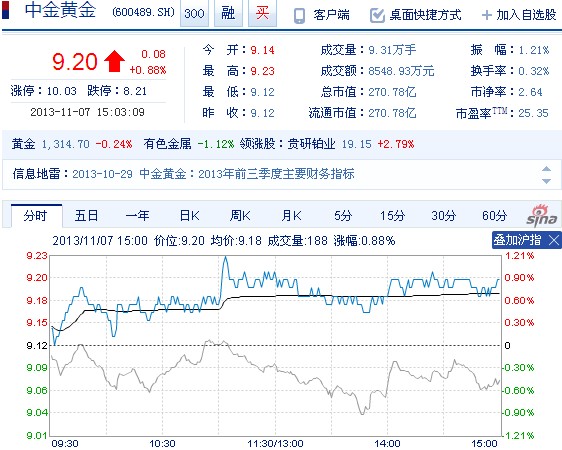The height and width of the screenshot is (450, 562).
Task: Switch to the 一年 tab
Action: click(138, 216)
